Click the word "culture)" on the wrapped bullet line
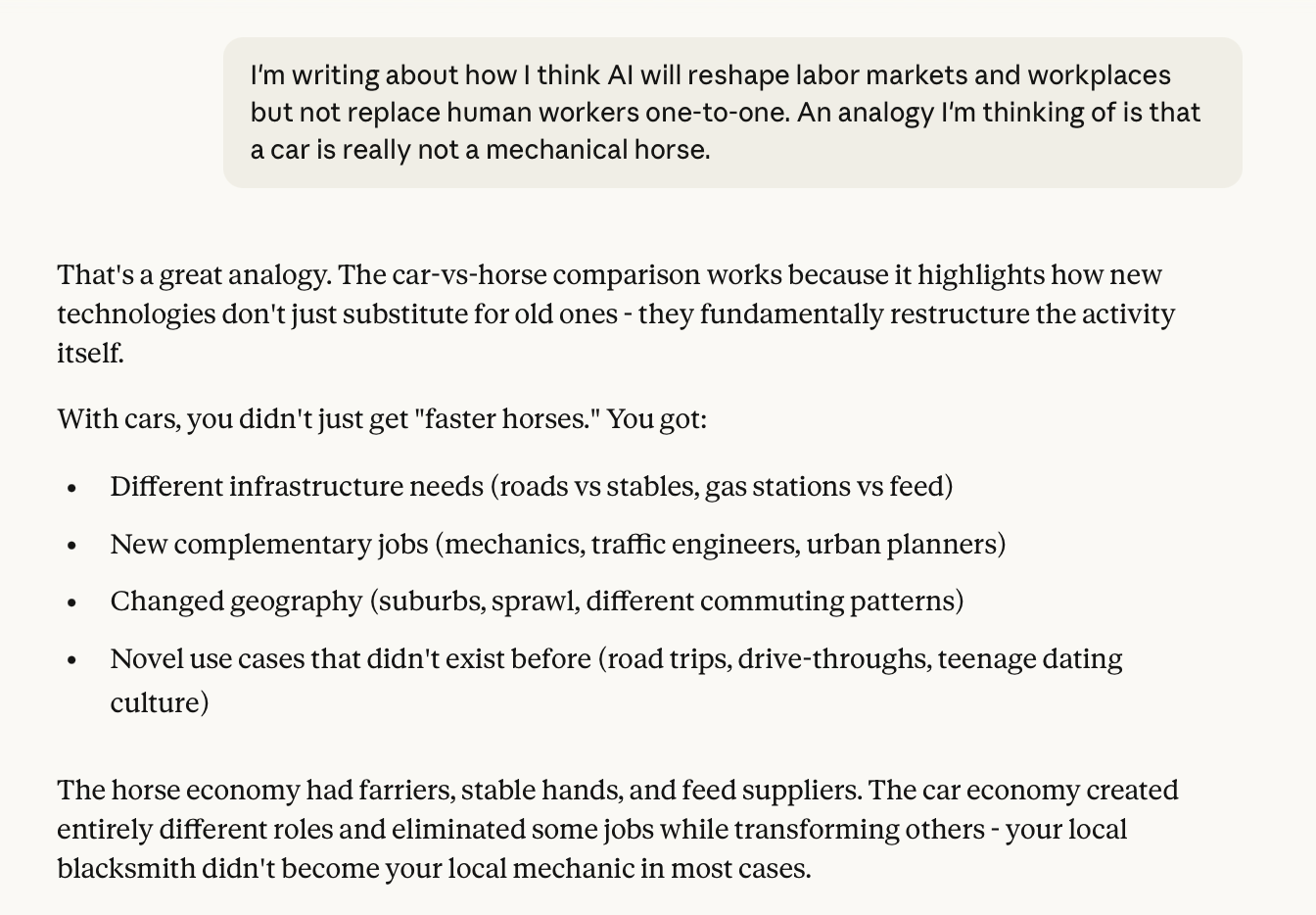This screenshot has height=915, width=1316. (160, 703)
